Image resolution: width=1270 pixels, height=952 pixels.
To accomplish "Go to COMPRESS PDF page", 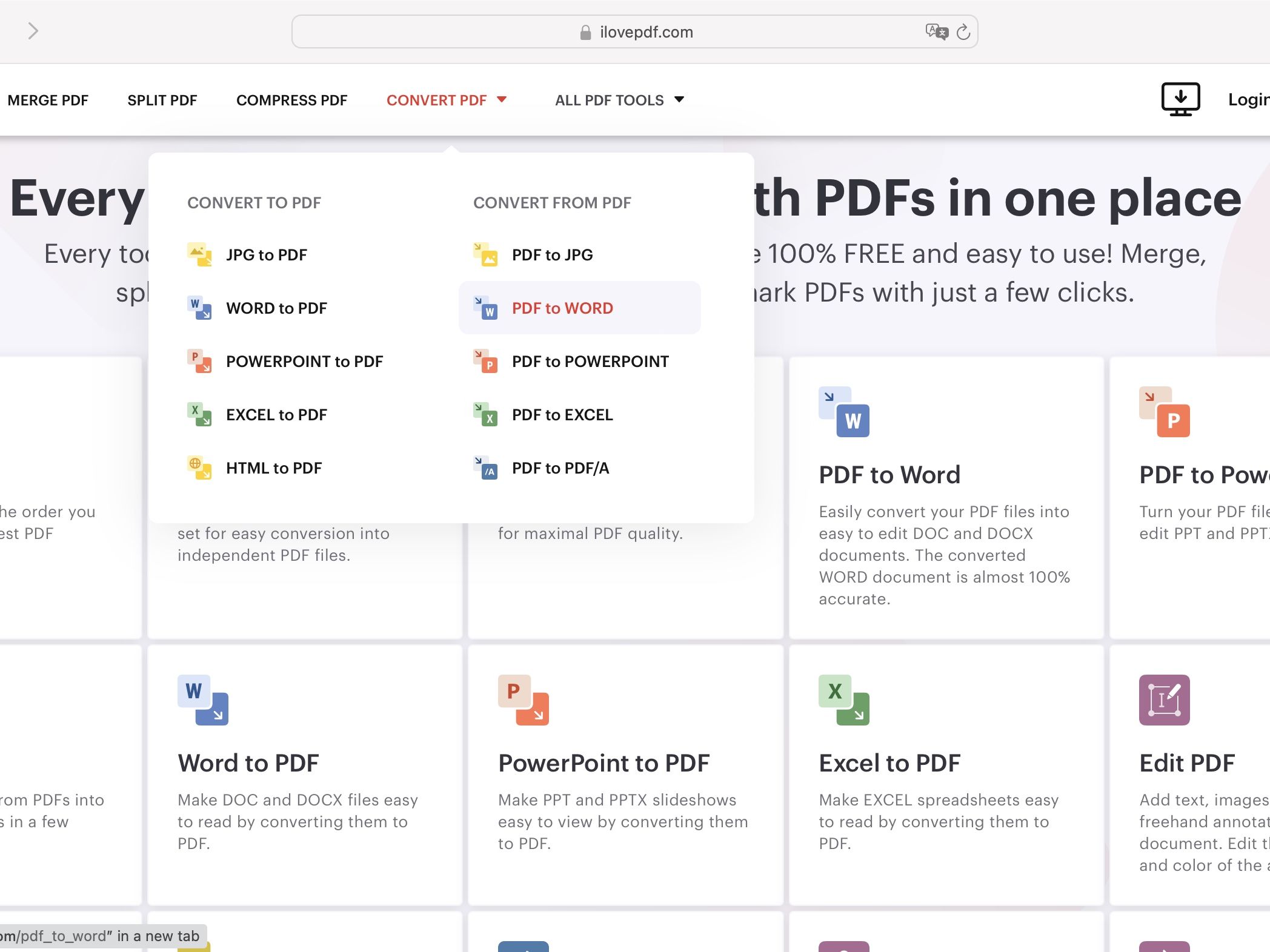I will tap(291, 100).
